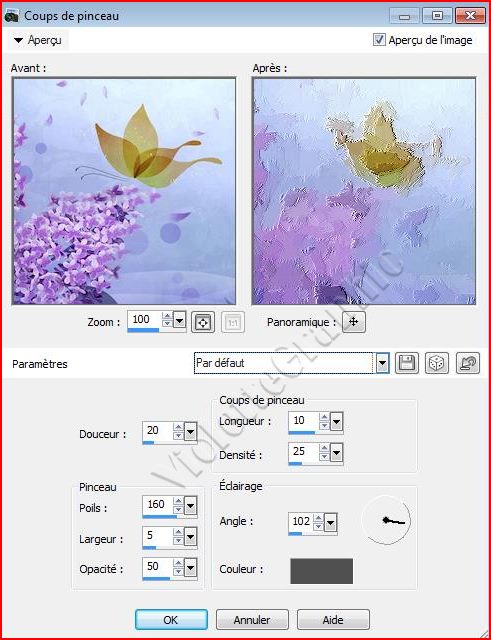Open the Couleur gray color swatch
The width and height of the screenshot is (491, 640).
point(322,571)
